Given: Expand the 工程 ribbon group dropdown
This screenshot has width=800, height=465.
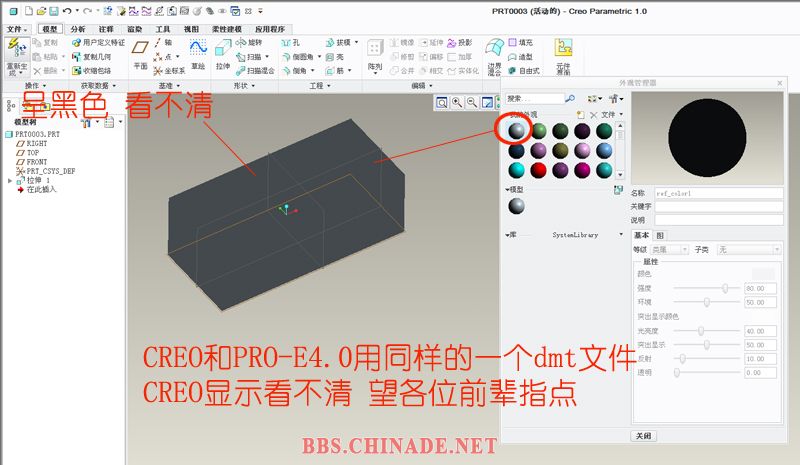Looking at the screenshot, I should coord(320,86).
